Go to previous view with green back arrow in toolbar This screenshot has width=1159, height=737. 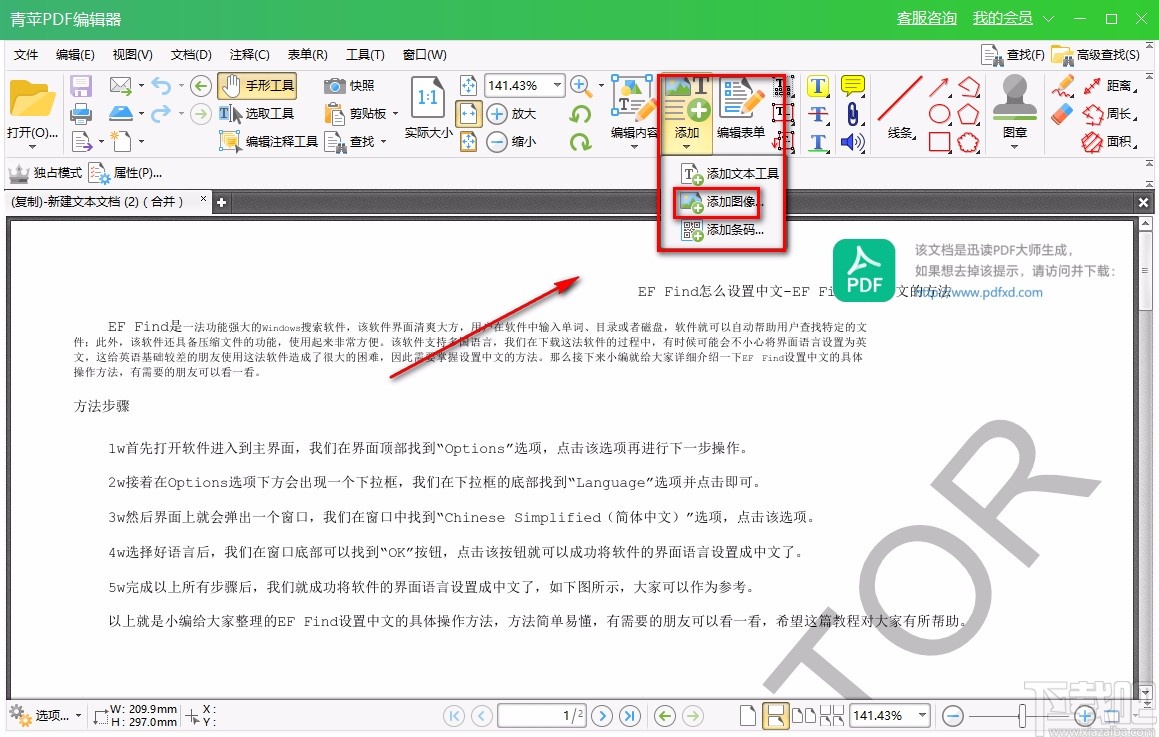tap(200, 86)
